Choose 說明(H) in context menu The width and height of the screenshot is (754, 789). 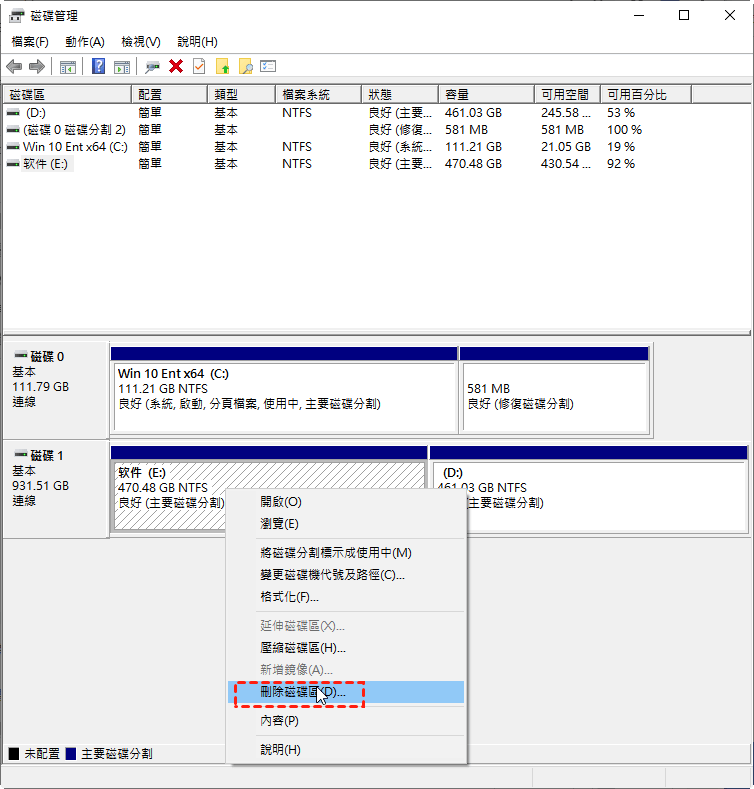(346, 749)
